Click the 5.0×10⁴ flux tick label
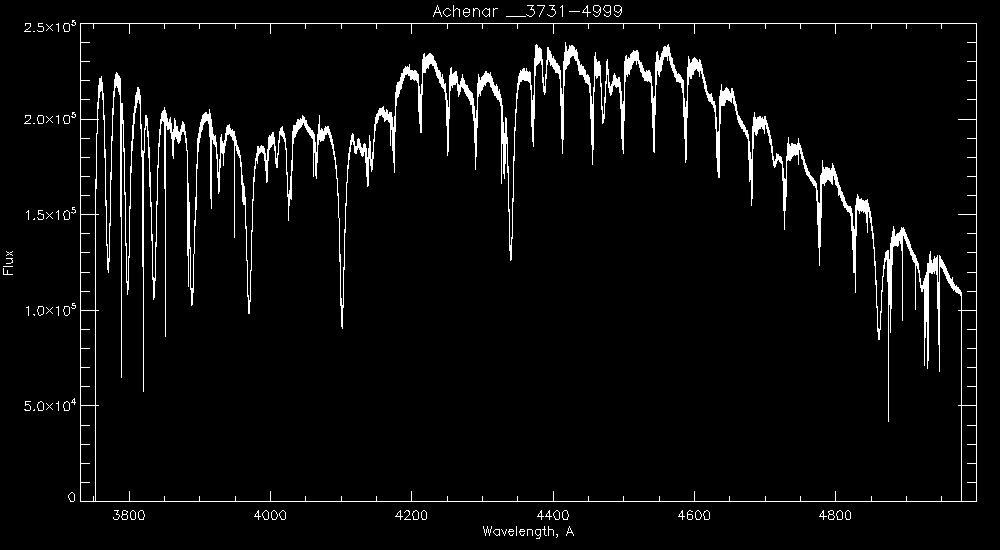Image resolution: width=1000 pixels, height=550 pixels. click(x=49, y=406)
